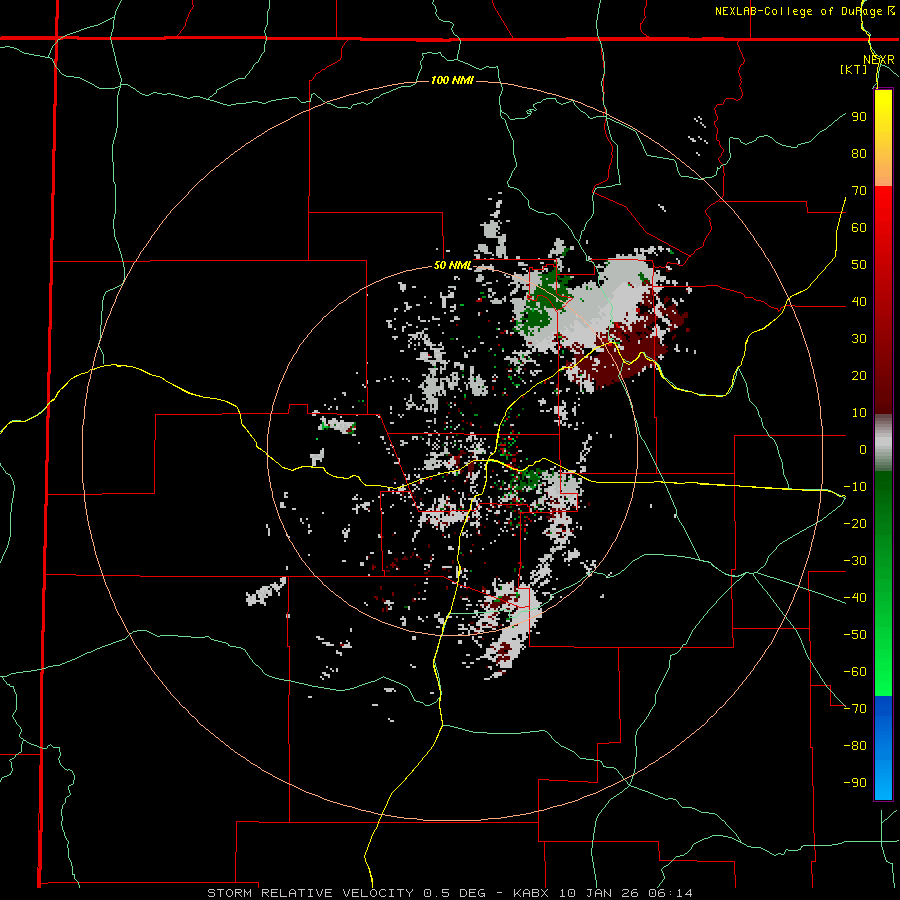This screenshot has height=900, width=900.
Task: Click the STORM RELATIVE VELOCITY product title
Action: [310, 893]
